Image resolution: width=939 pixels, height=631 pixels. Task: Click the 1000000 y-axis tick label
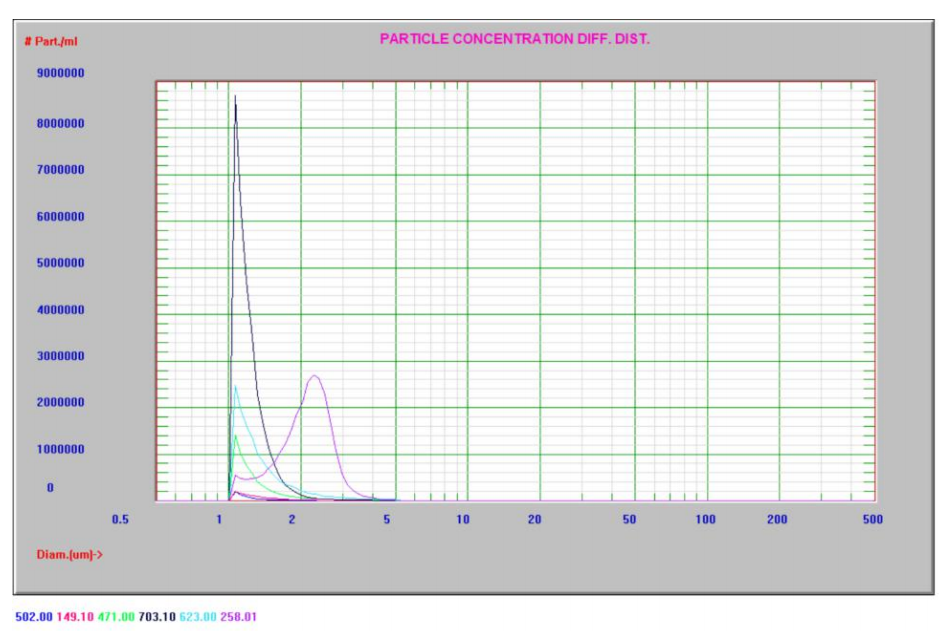60,449
